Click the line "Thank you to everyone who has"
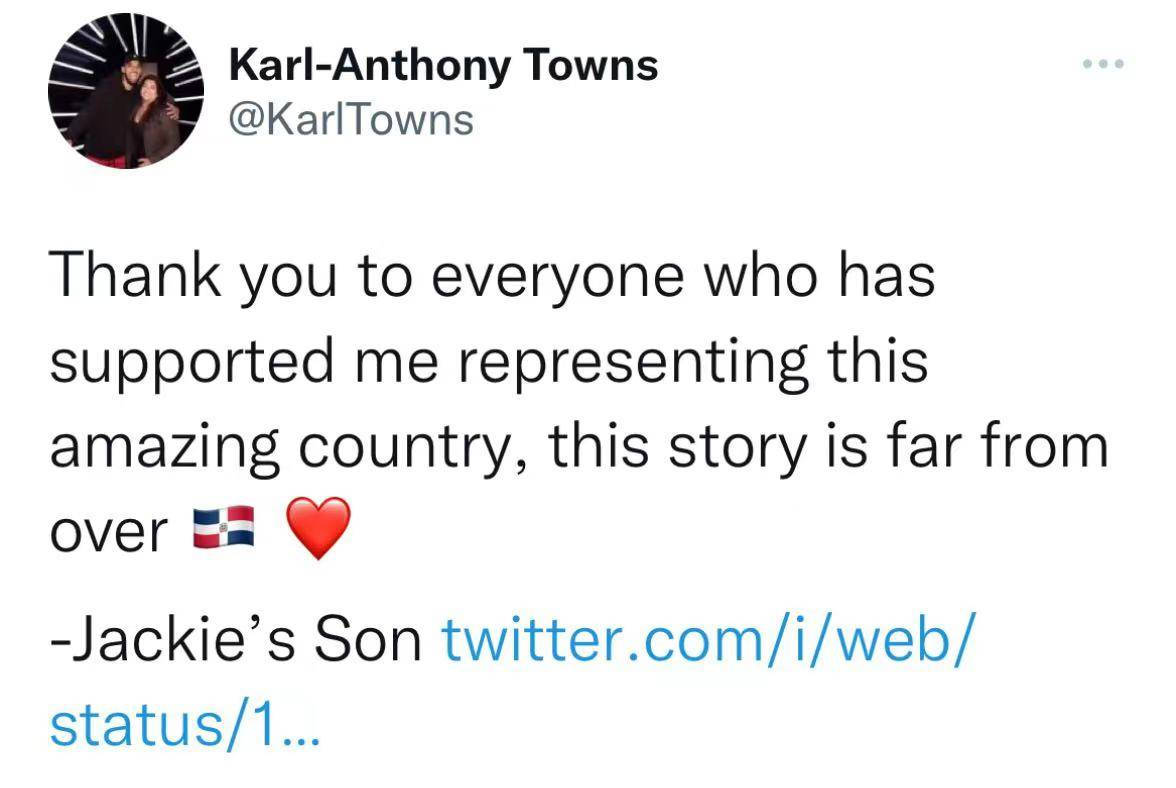This screenshot has height=788, width=1176. pyautogui.click(x=492, y=276)
